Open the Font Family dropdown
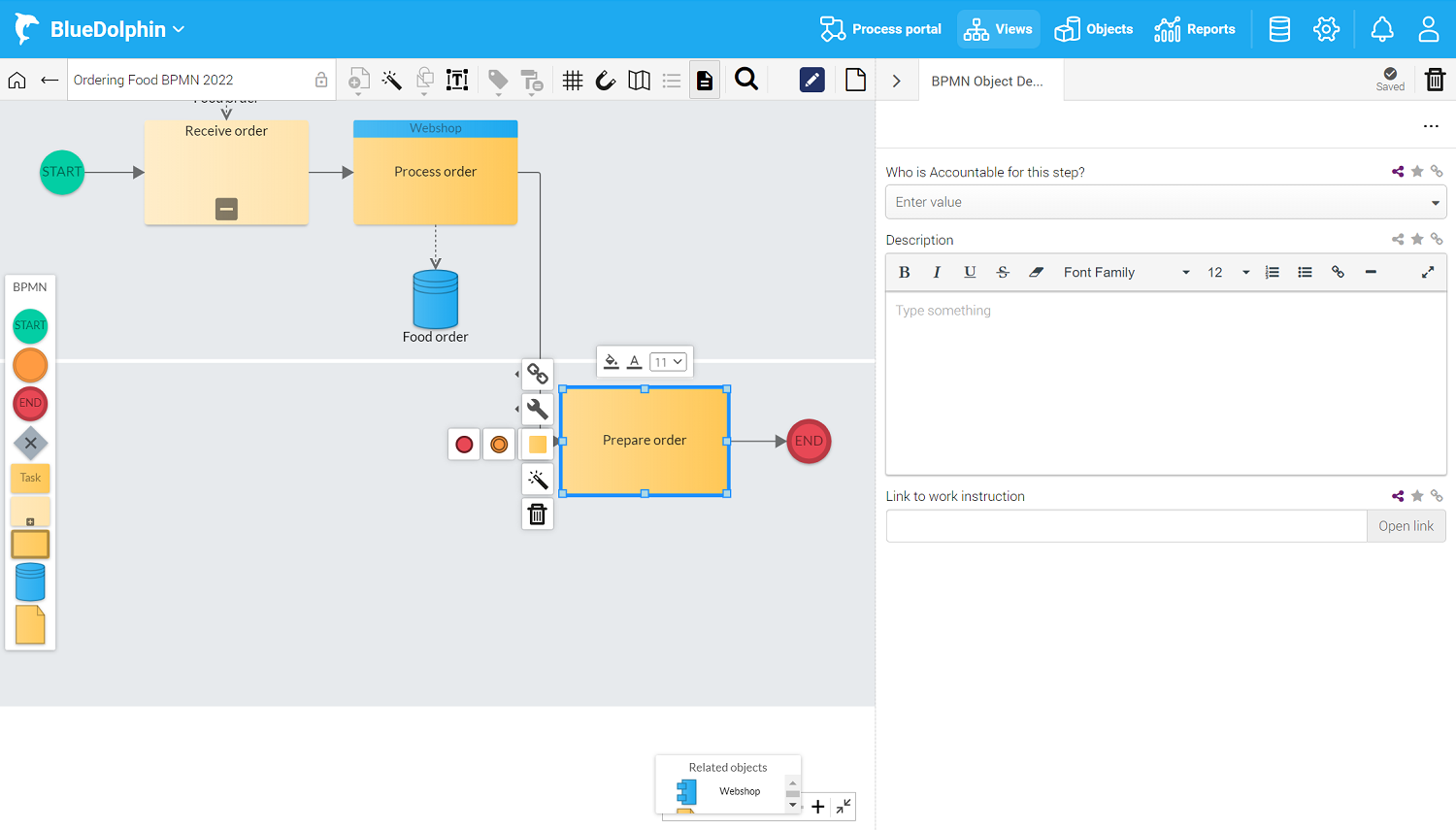This screenshot has height=830, width=1456. pyautogui.click(x=1126, y=273)
